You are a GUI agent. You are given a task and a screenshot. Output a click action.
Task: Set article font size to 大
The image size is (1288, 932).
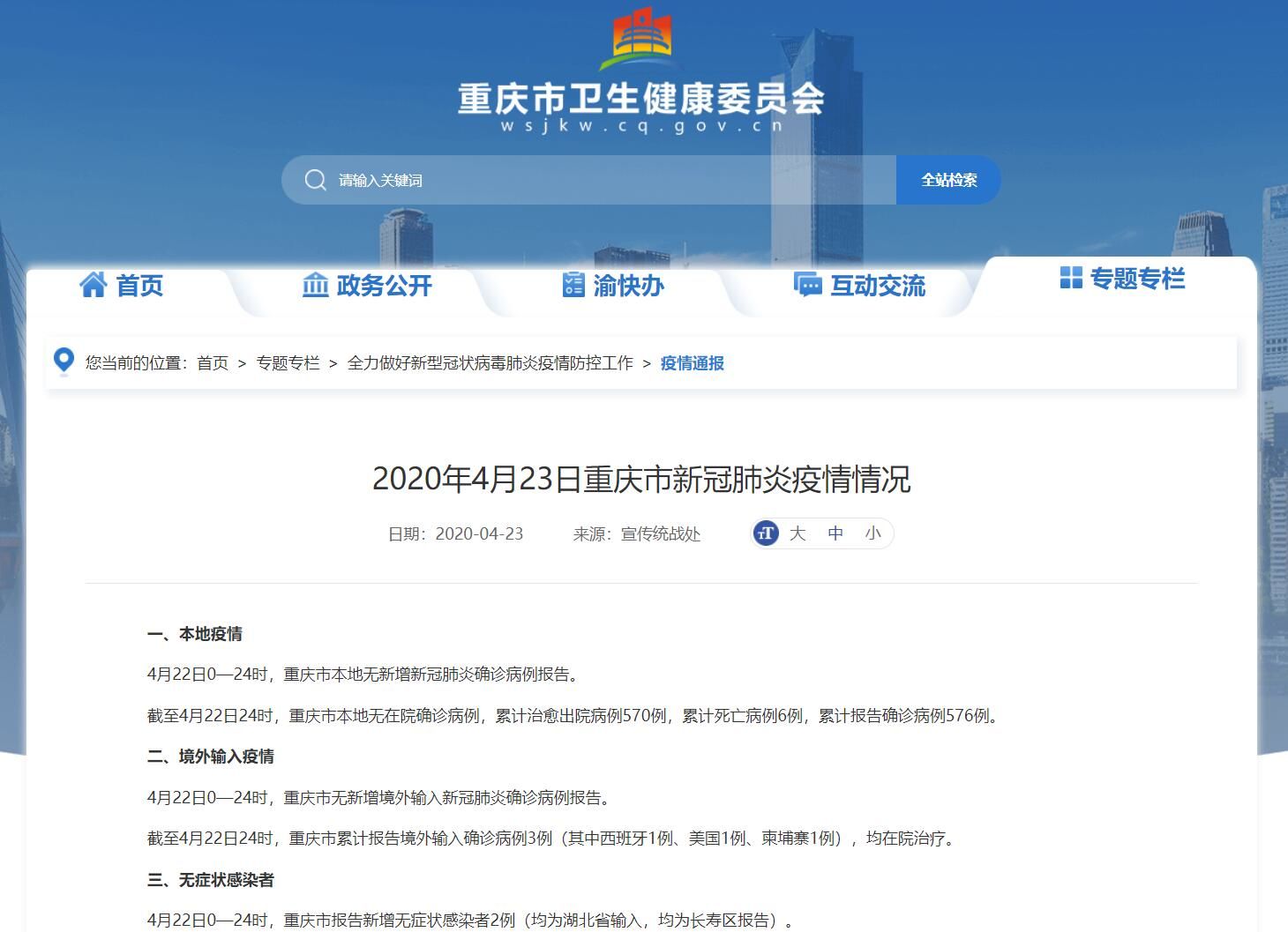pos(798,533)
